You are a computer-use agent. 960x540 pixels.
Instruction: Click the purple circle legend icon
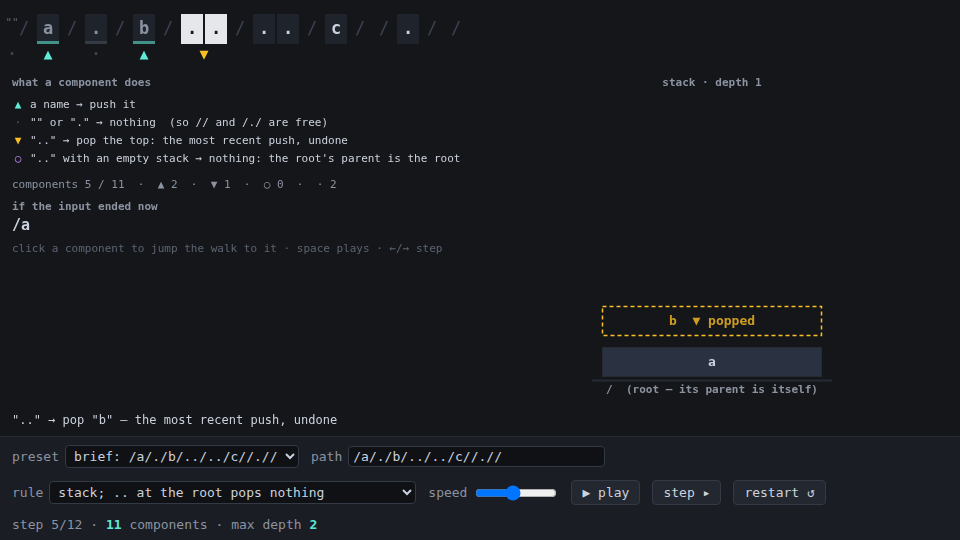(18, 159)
